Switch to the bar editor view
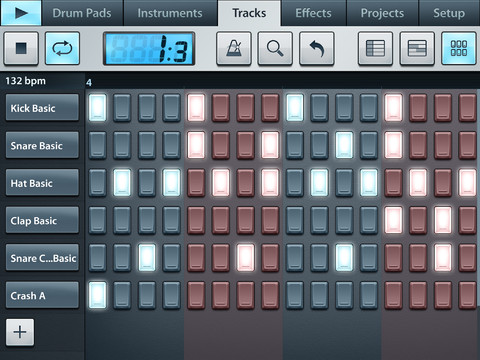 click(x=417, y=48)
